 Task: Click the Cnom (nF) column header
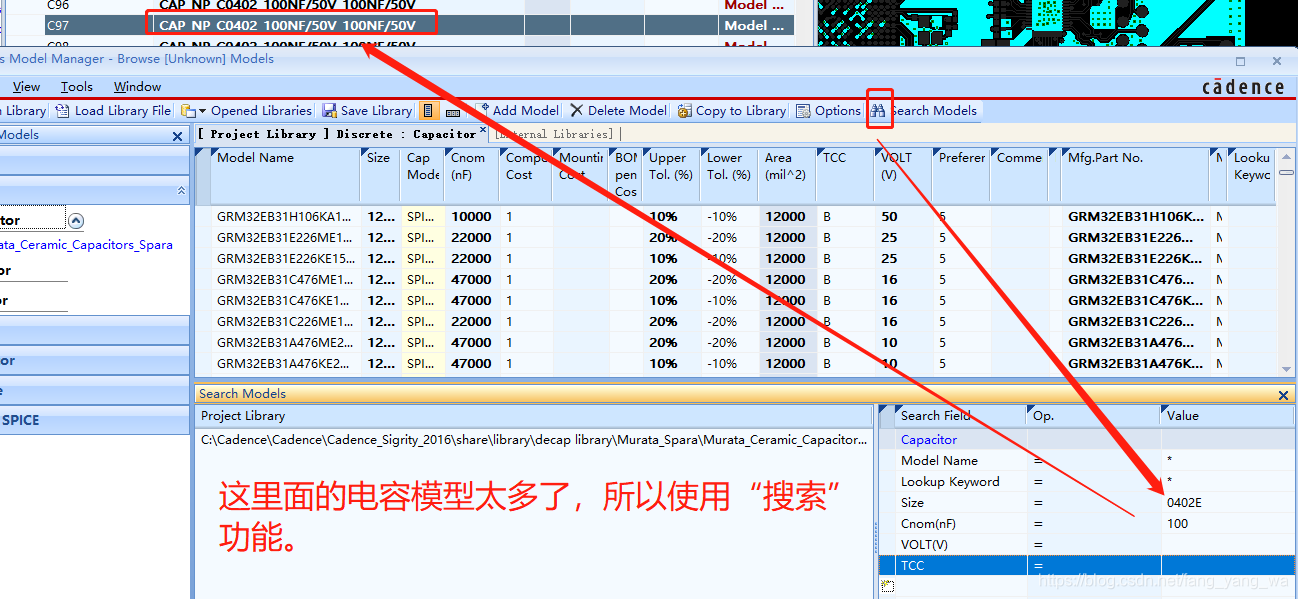[x=471, y=175]
